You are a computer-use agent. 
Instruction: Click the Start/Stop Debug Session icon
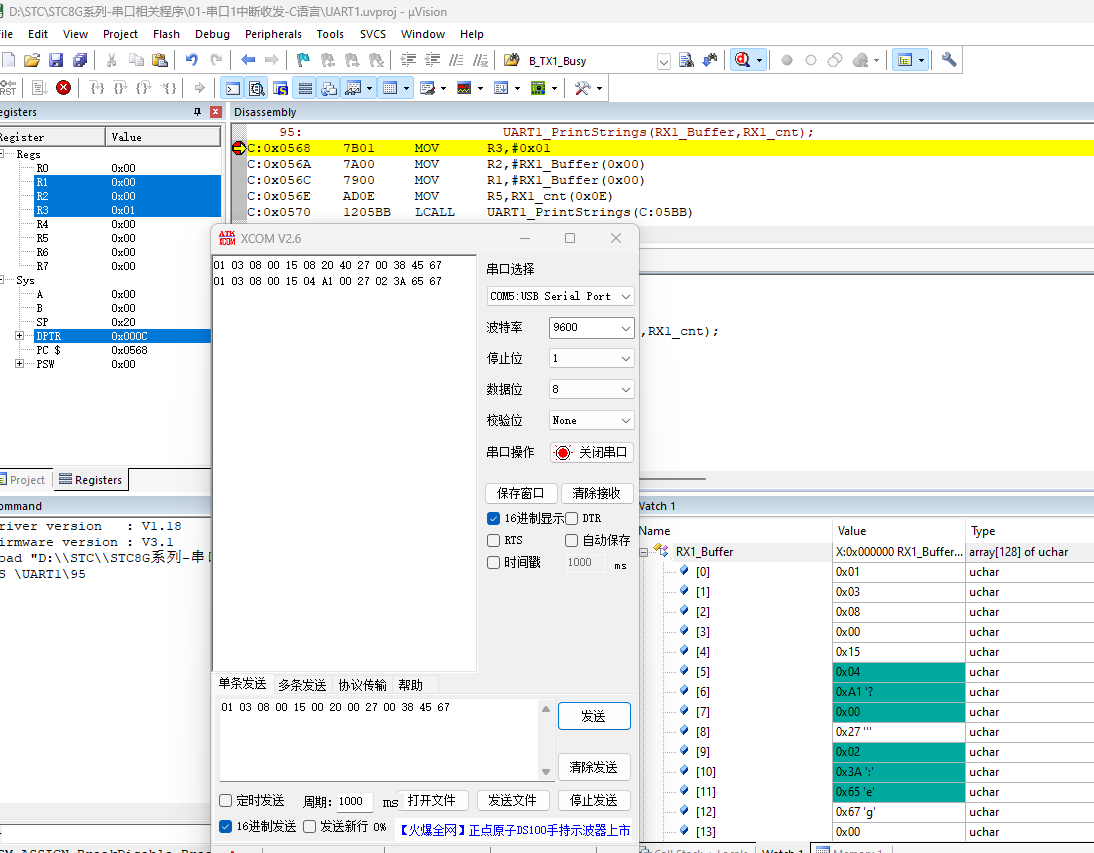pos(742,61)
